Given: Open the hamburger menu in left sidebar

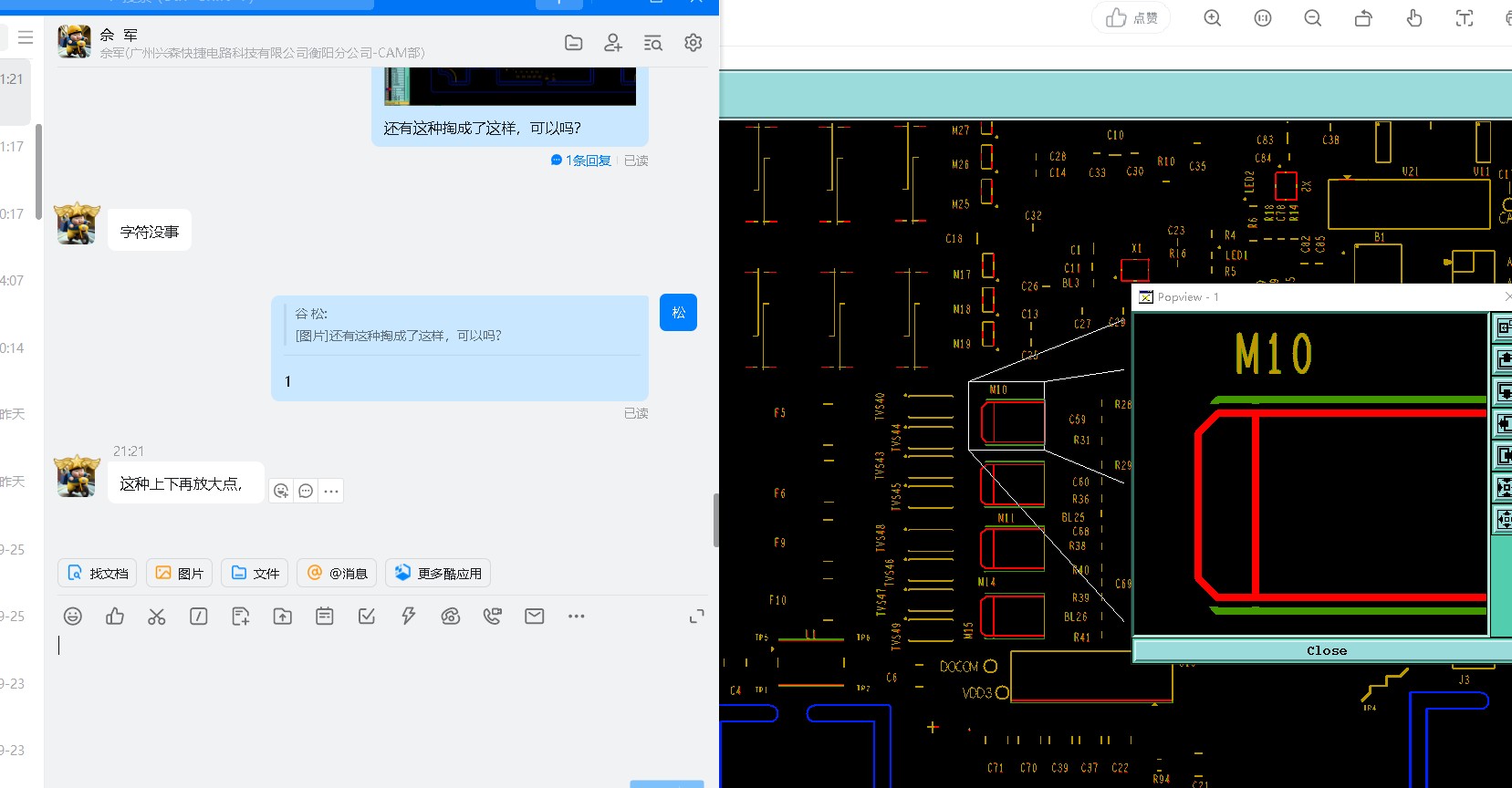Looking at the screenshot, I should pyautogui.click(x=26, y=37).
